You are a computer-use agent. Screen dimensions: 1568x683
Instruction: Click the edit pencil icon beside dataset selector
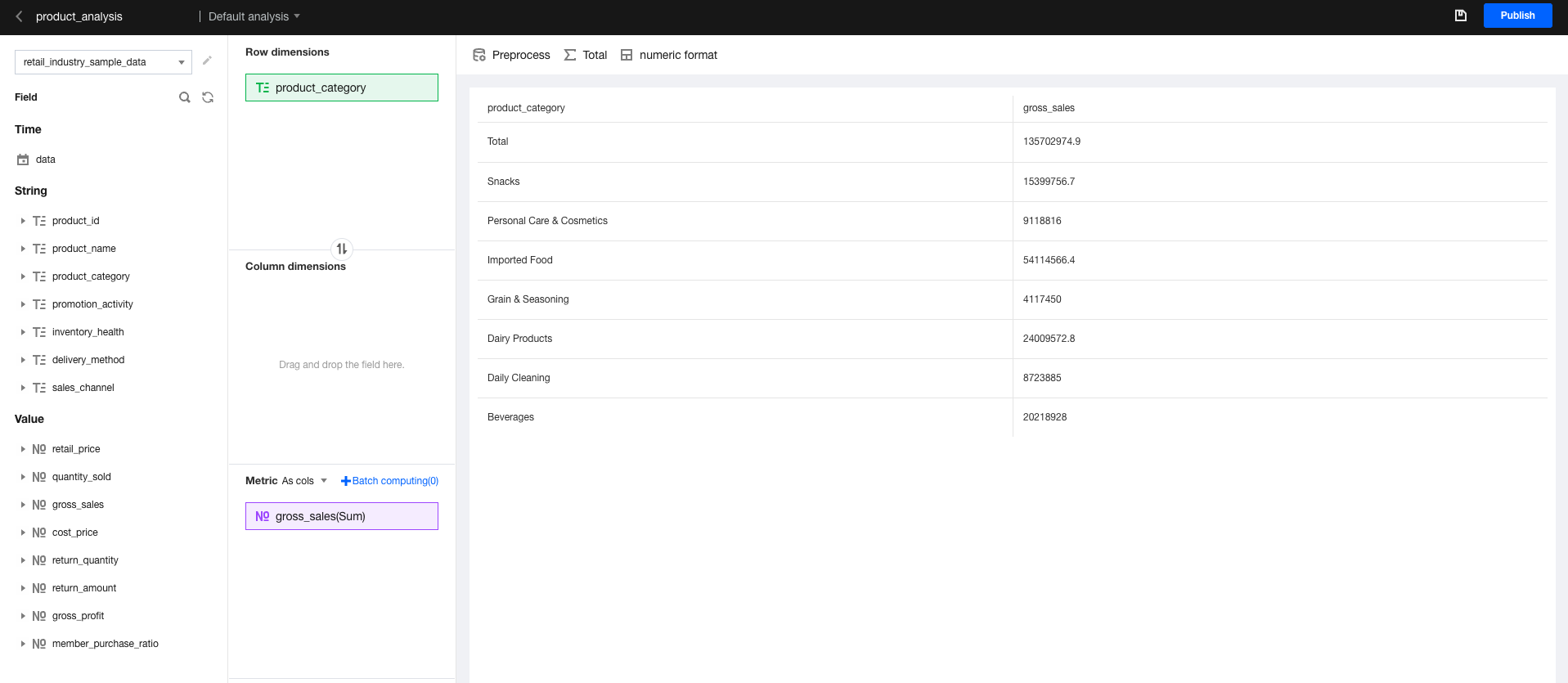208,61
